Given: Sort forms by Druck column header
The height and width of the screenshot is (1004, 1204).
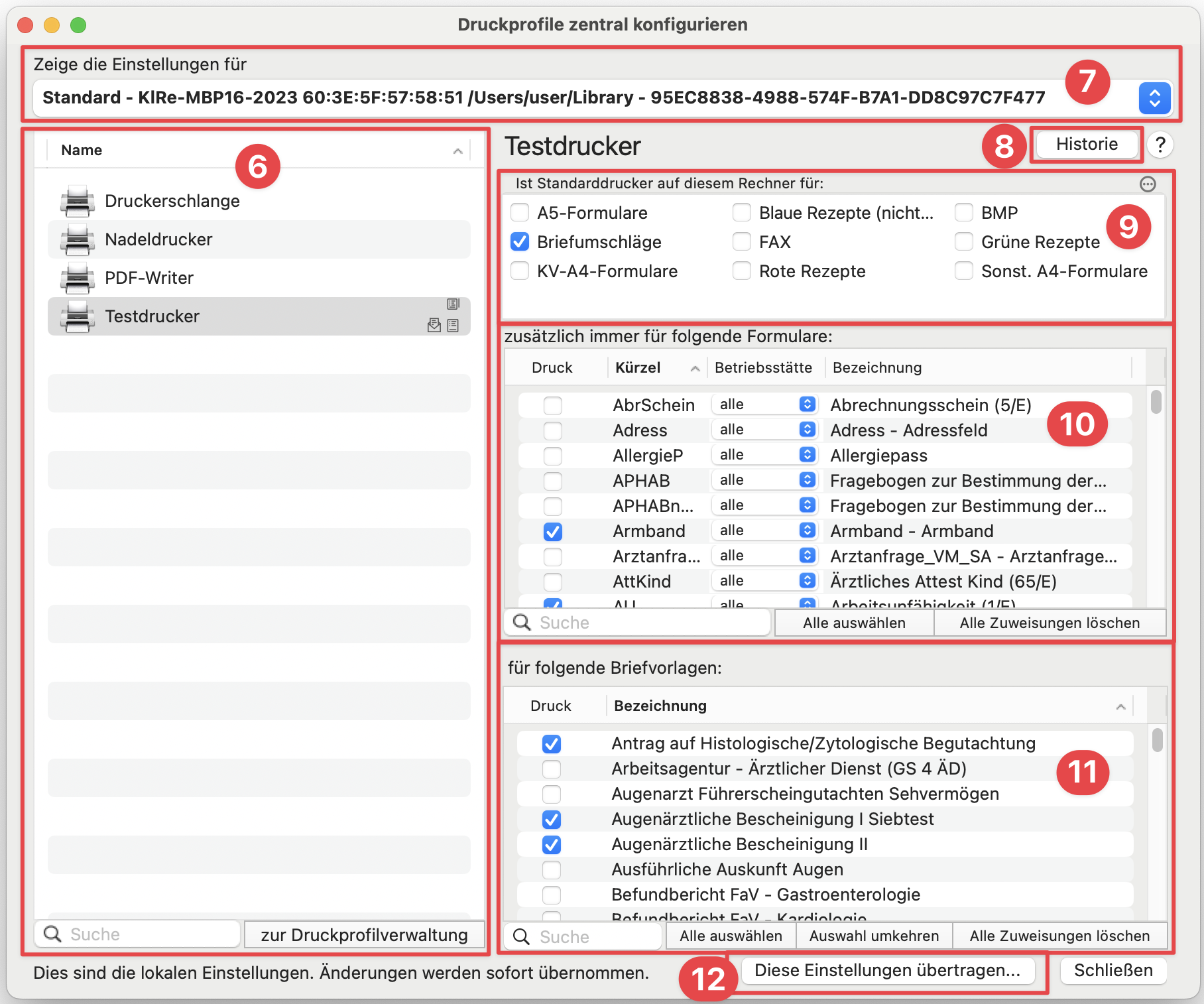Looking at the screenshot, I should tap(552, 367).
